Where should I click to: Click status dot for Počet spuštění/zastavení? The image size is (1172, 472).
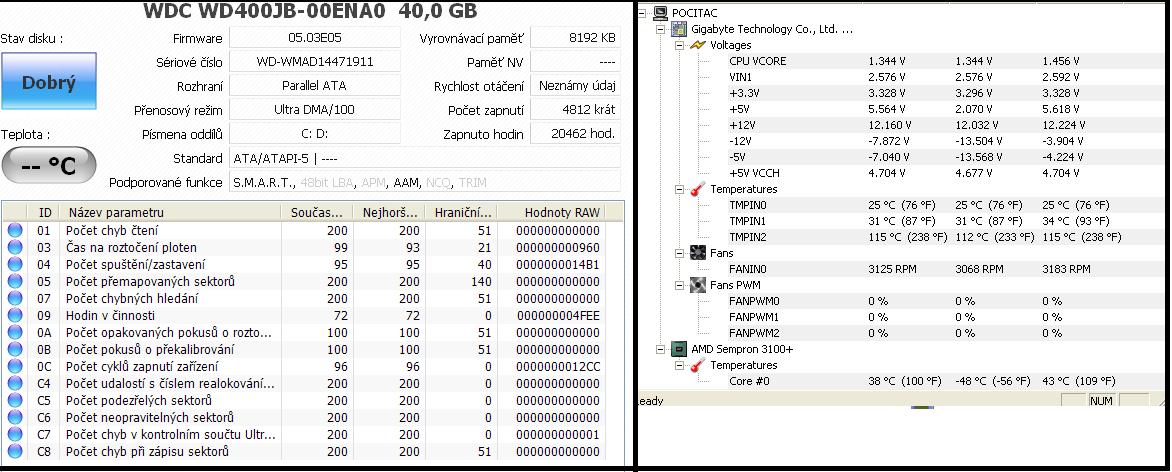click(x=15, y=265)
